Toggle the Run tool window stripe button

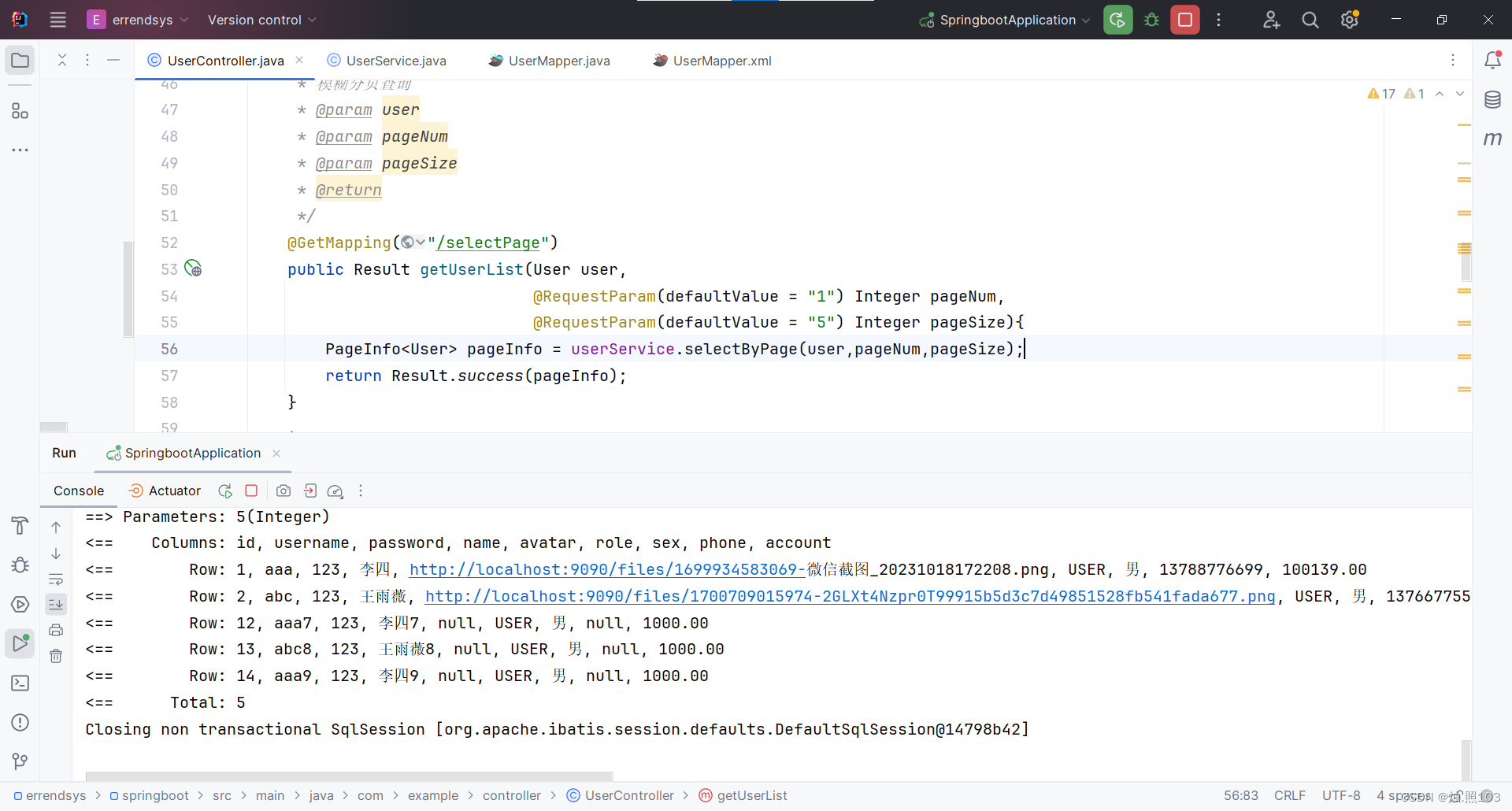pyautogui.click(x=20, y=643)
